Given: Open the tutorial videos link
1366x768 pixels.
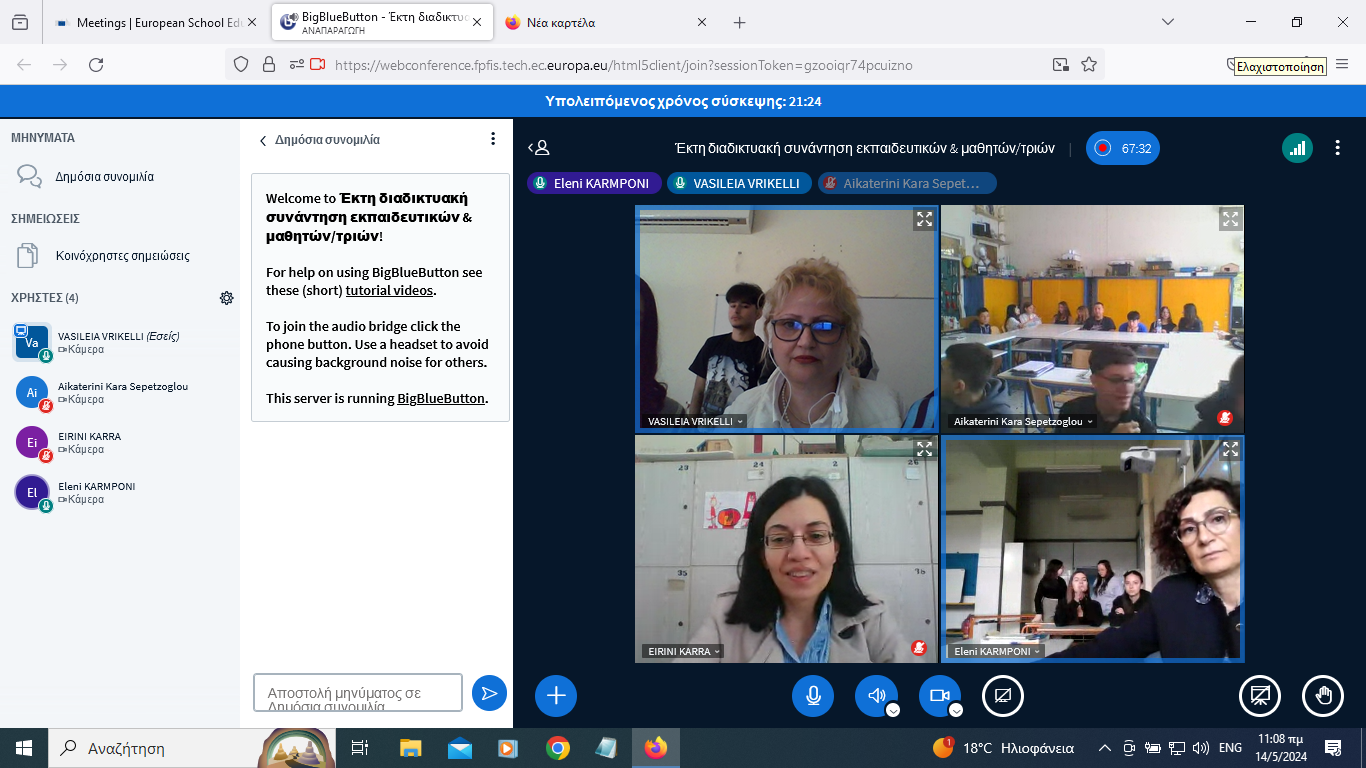Looking at the screenshot, I should pyautogui.click(x=389, y=290).
